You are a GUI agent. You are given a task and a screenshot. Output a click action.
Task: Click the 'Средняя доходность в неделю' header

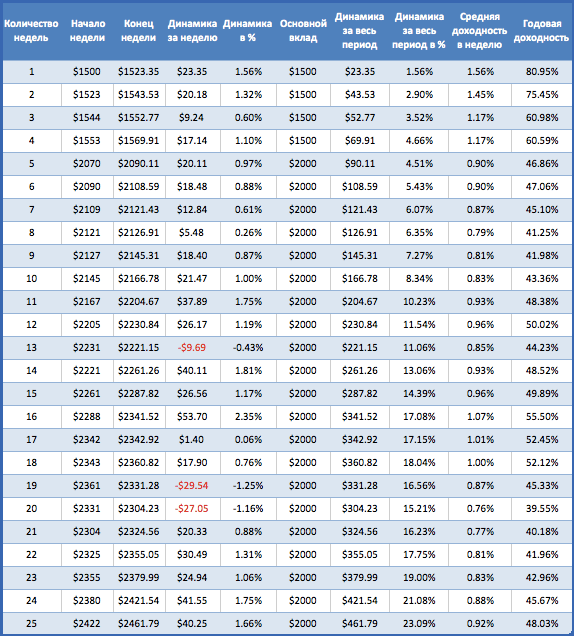(479, 30)
